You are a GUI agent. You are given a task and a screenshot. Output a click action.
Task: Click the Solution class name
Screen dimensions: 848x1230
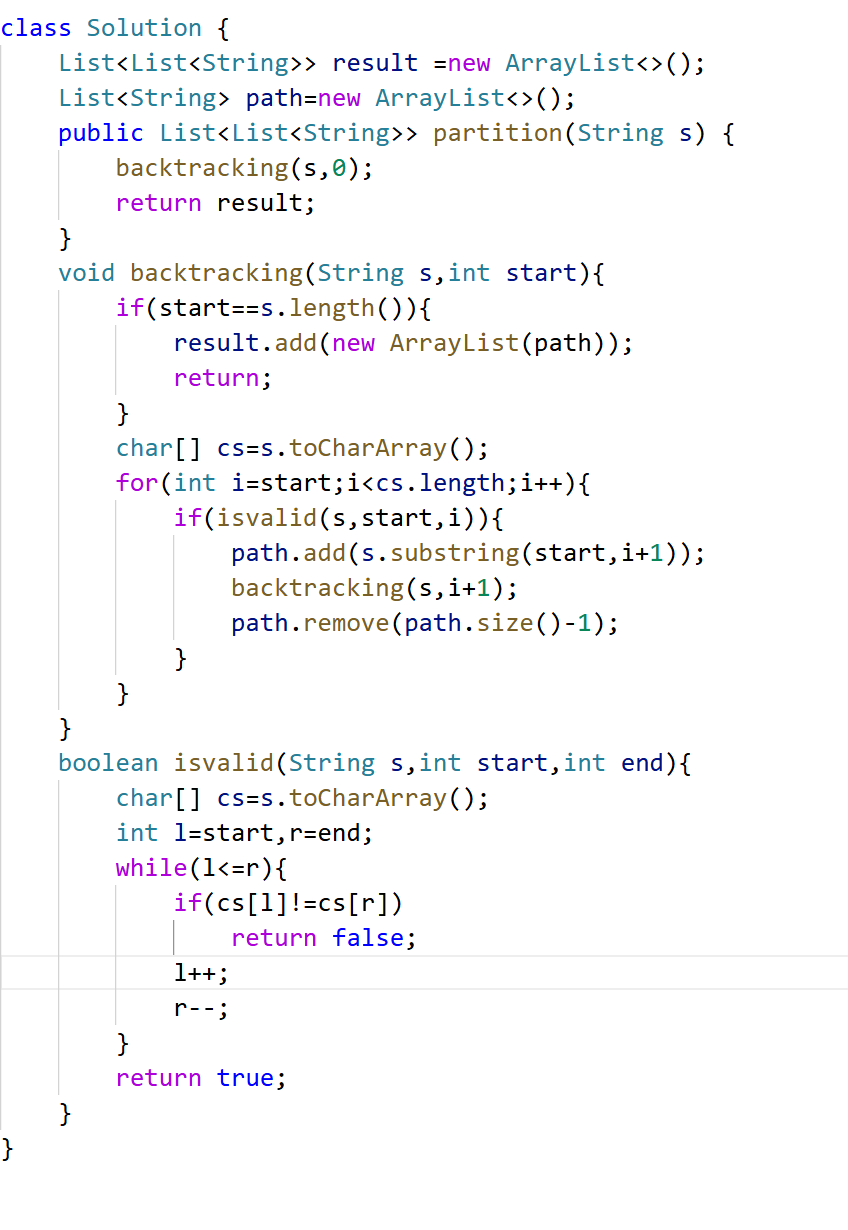144,28
